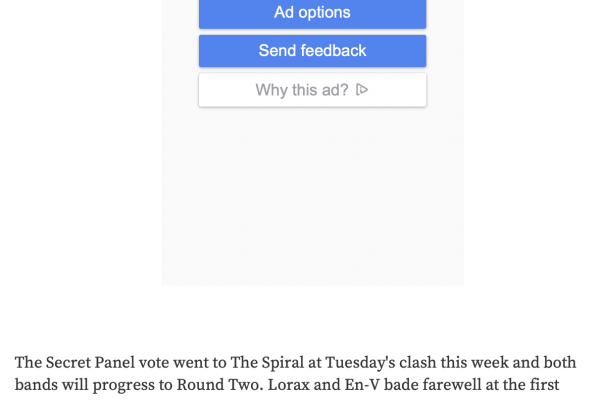Click the AdChoices triangle icon
This screenshot has width=600, height=400.
click(x=363, y=90)
